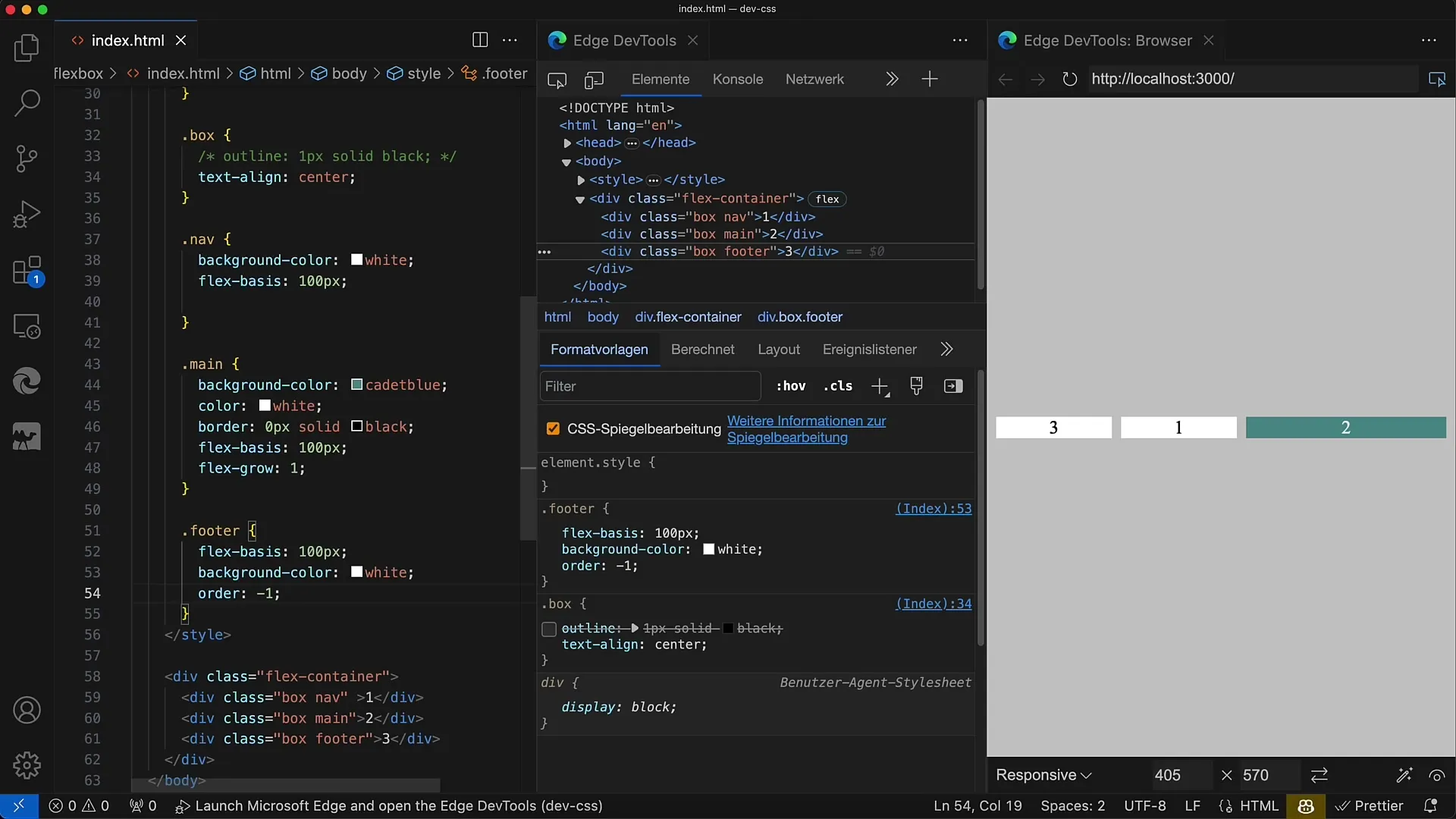Select the Responsive dropdown in browser preview

(x=1044, y=774)
